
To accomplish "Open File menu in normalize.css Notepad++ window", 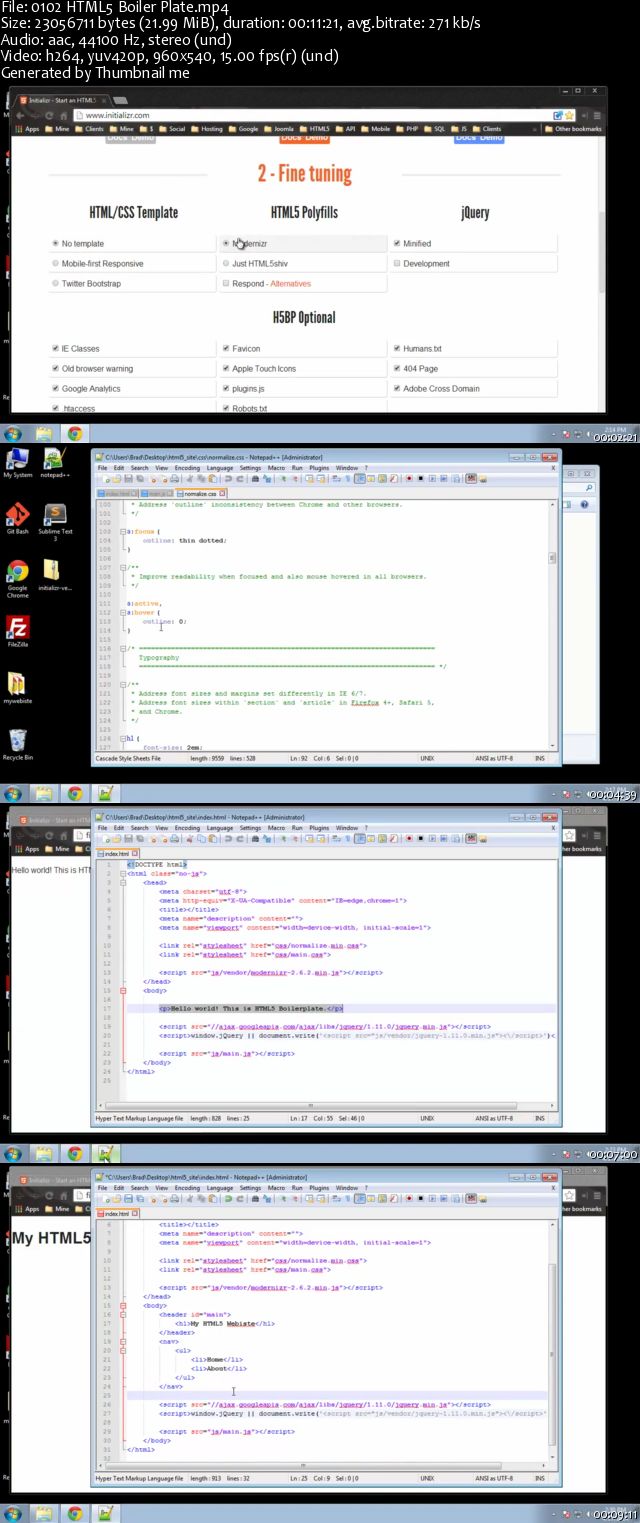I will click(x=101, y=468).
